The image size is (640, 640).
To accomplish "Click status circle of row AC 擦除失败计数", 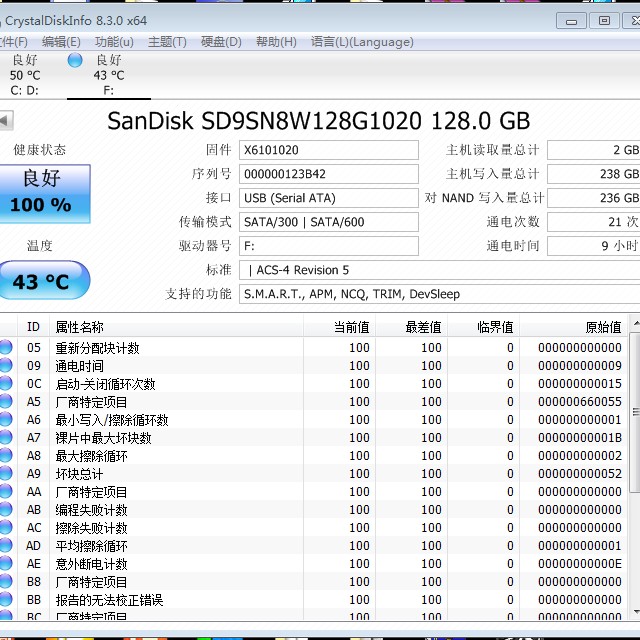I will pyautogui.click(x=6, y=527).
